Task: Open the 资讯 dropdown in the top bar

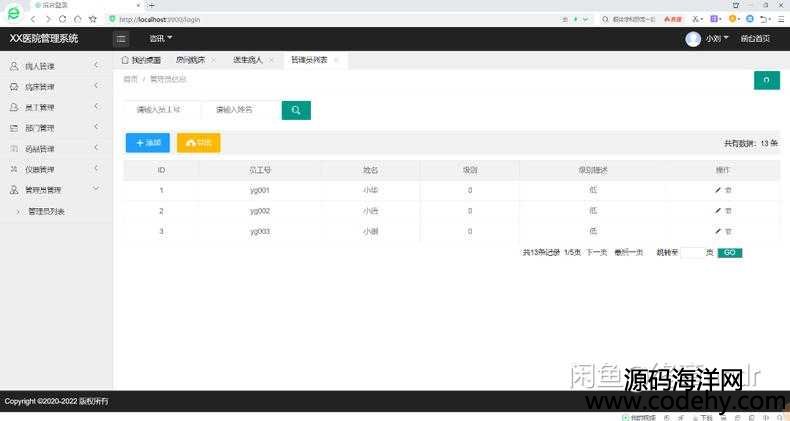Action: pos(160,39)
